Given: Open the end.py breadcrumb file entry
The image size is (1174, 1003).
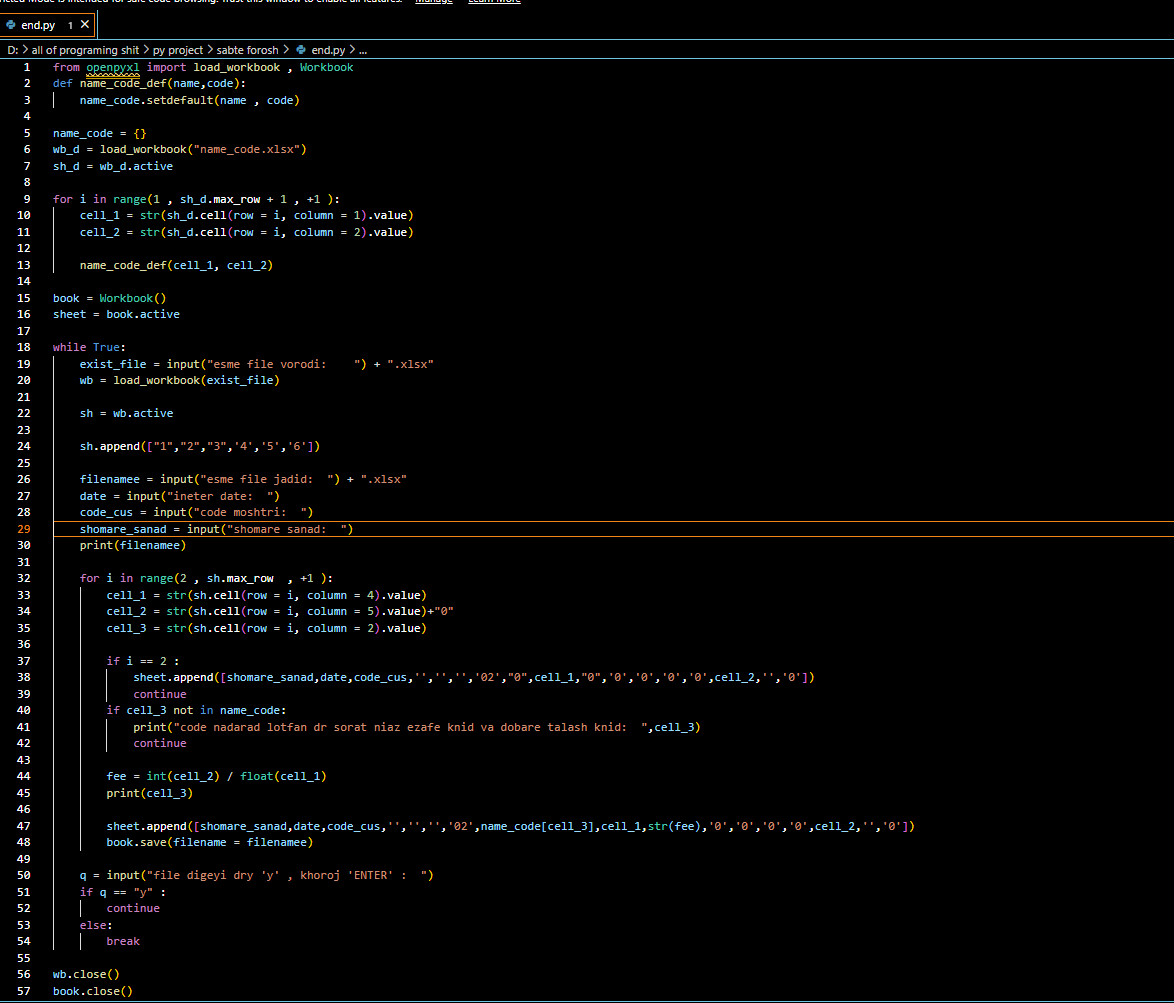Looking at the screenshot, I should (x=321, y=50).
